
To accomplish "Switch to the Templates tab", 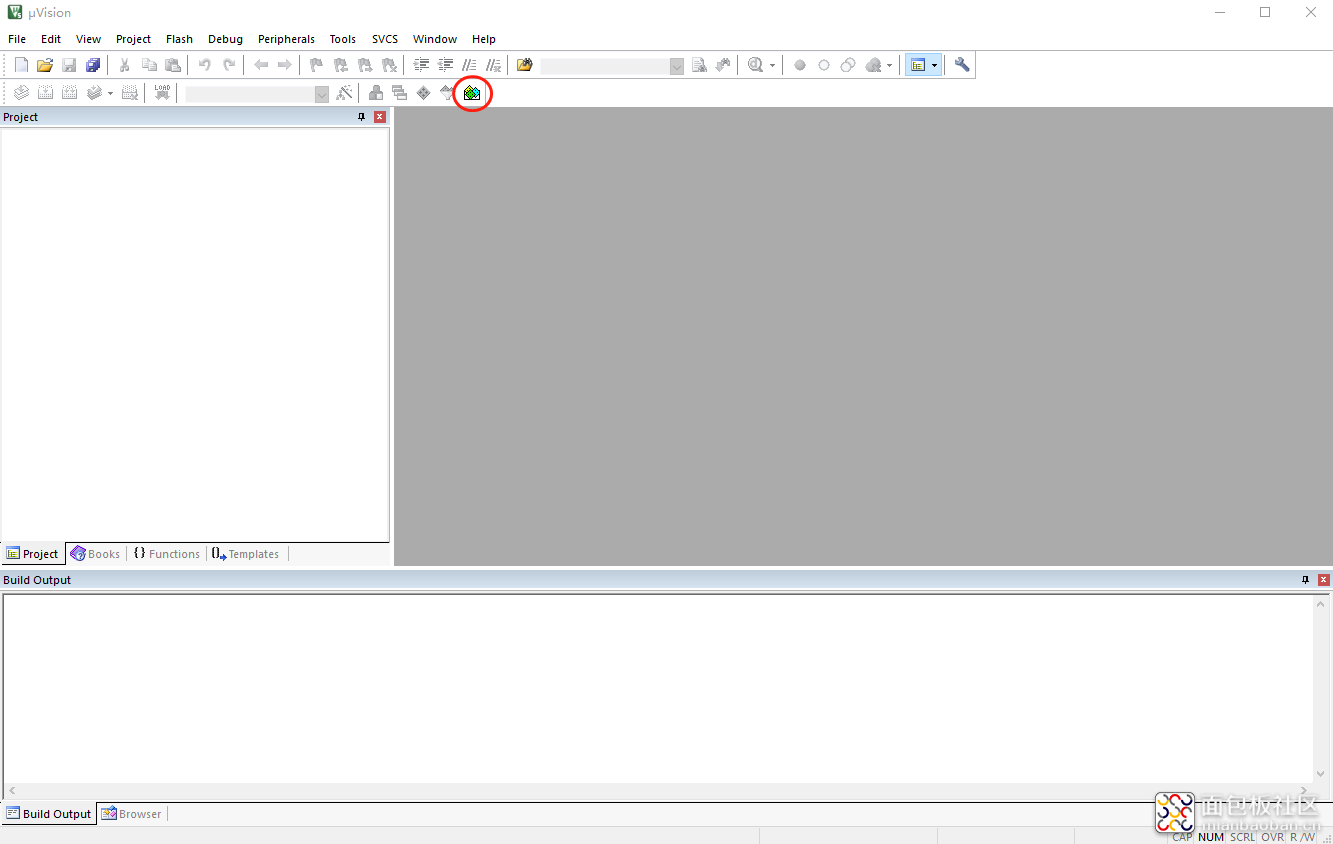I will click(x=246, y=554).
